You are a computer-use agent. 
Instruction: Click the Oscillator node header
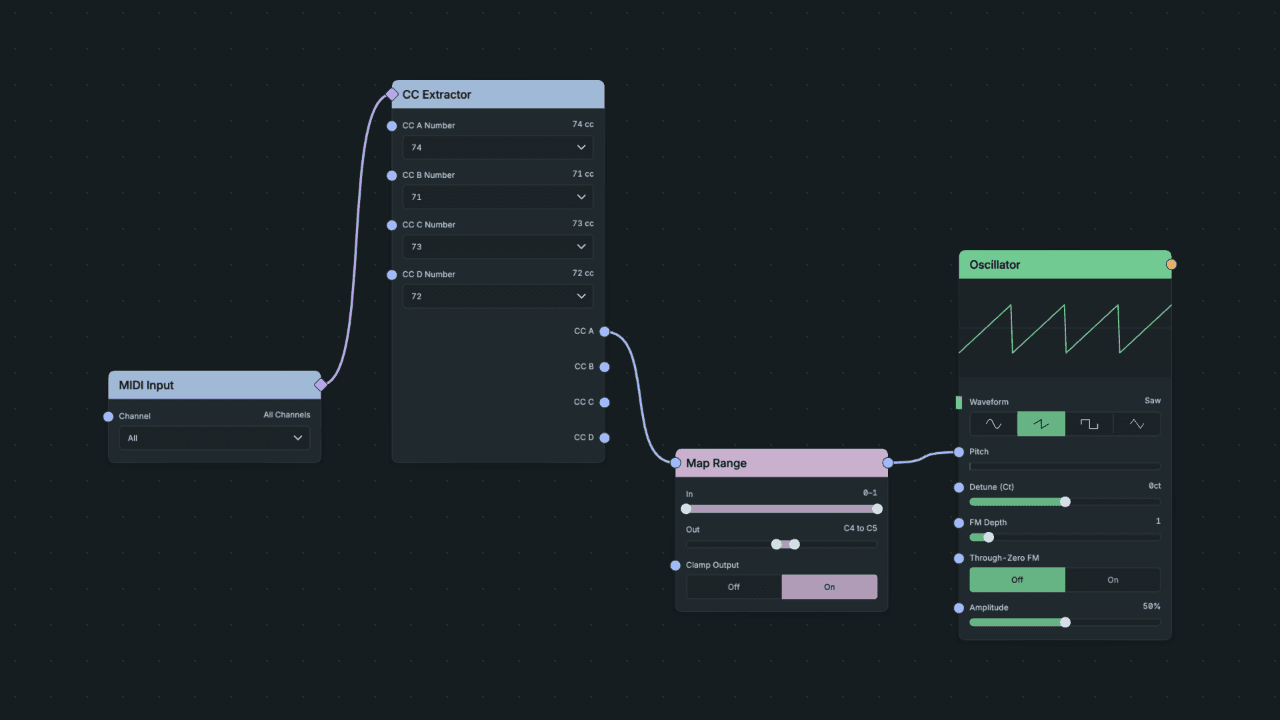(1065, 265)
